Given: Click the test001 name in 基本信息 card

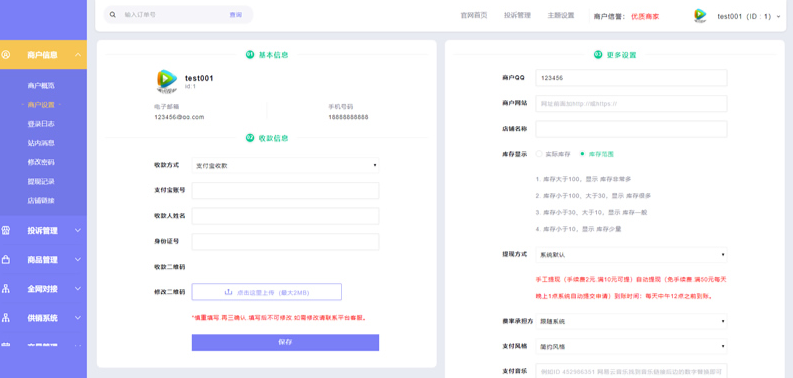Looking at the screenshot, I should point(199,78).
